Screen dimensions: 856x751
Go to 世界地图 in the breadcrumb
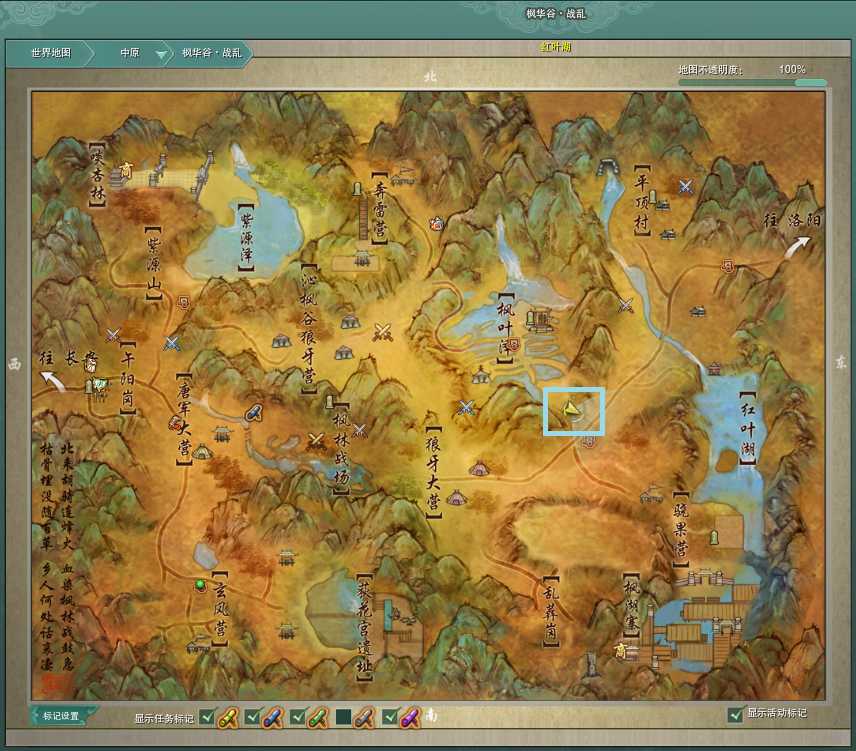pos(51,53)
